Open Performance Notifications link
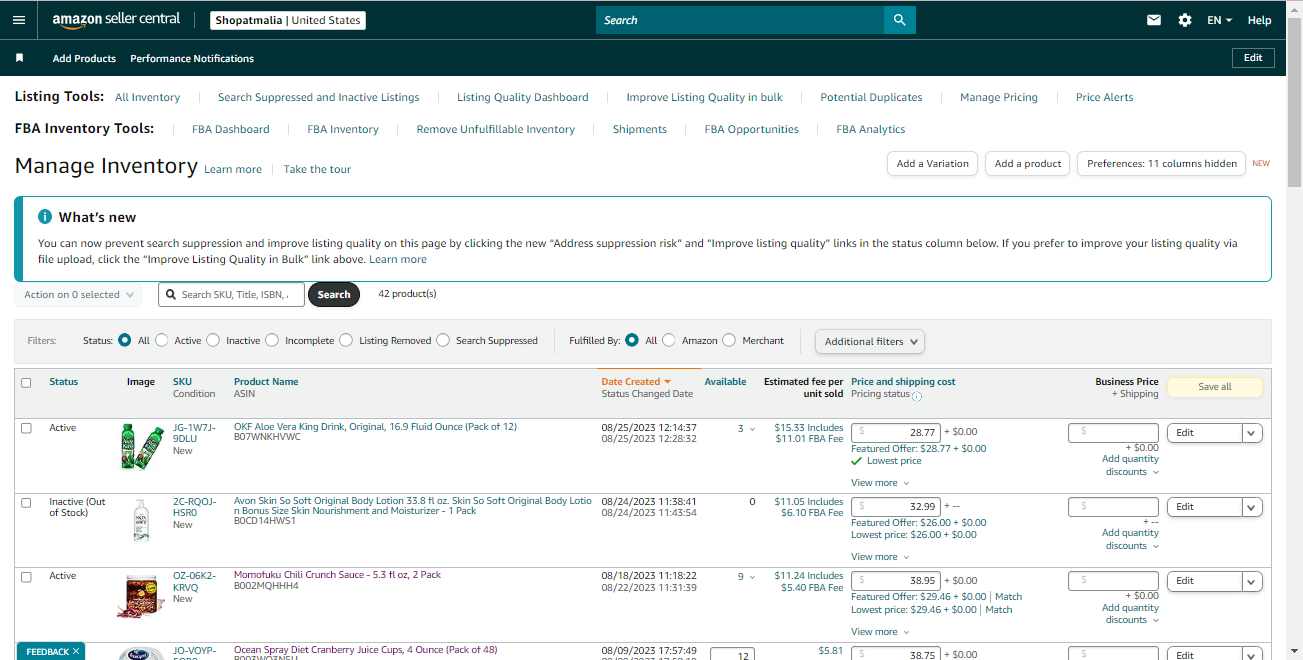 [x=192, y=59]
